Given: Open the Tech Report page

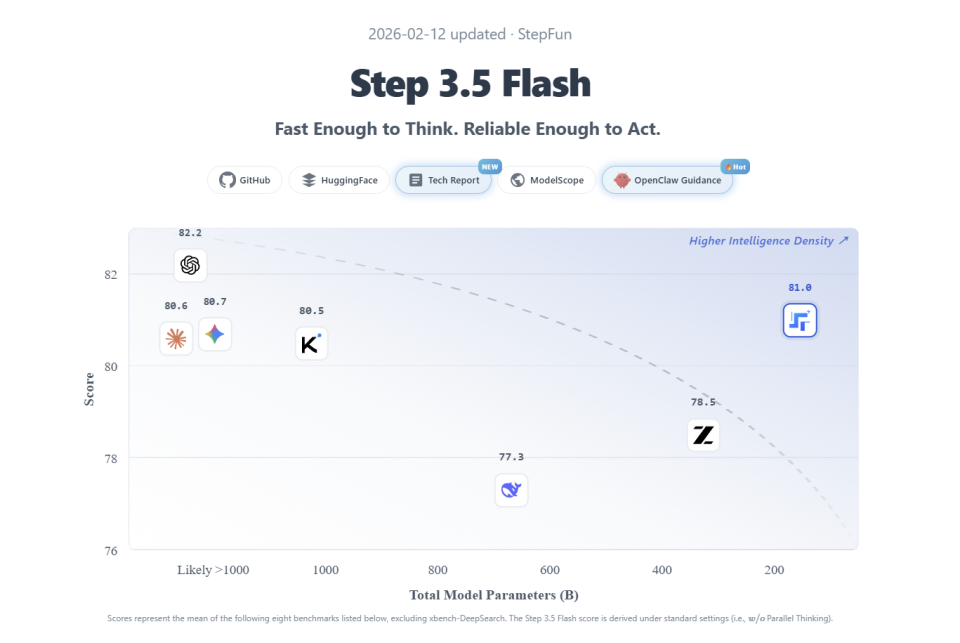Looking at the screenshot, I should click(x=444, y=180).
